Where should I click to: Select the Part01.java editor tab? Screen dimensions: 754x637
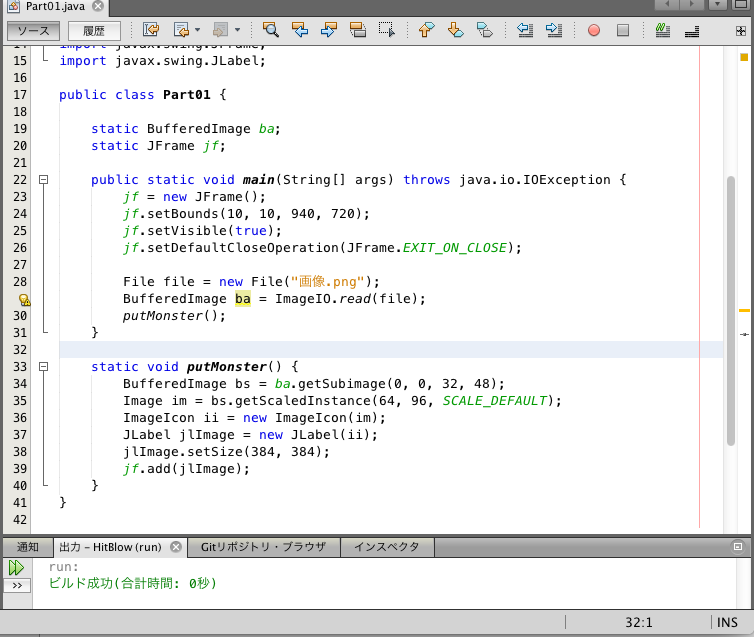coord(55,7)
